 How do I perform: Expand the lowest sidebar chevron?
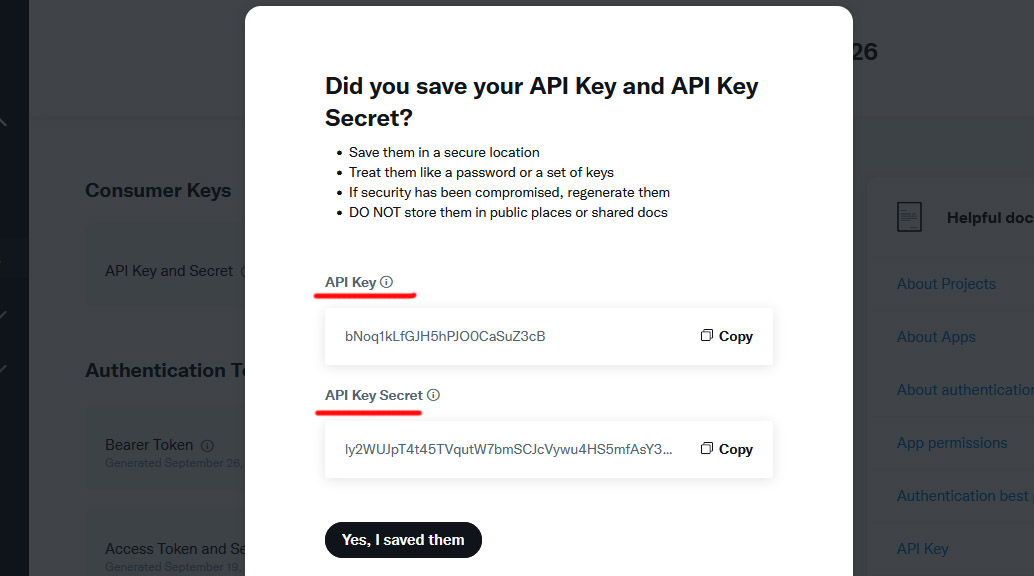[x=3, y=369]
